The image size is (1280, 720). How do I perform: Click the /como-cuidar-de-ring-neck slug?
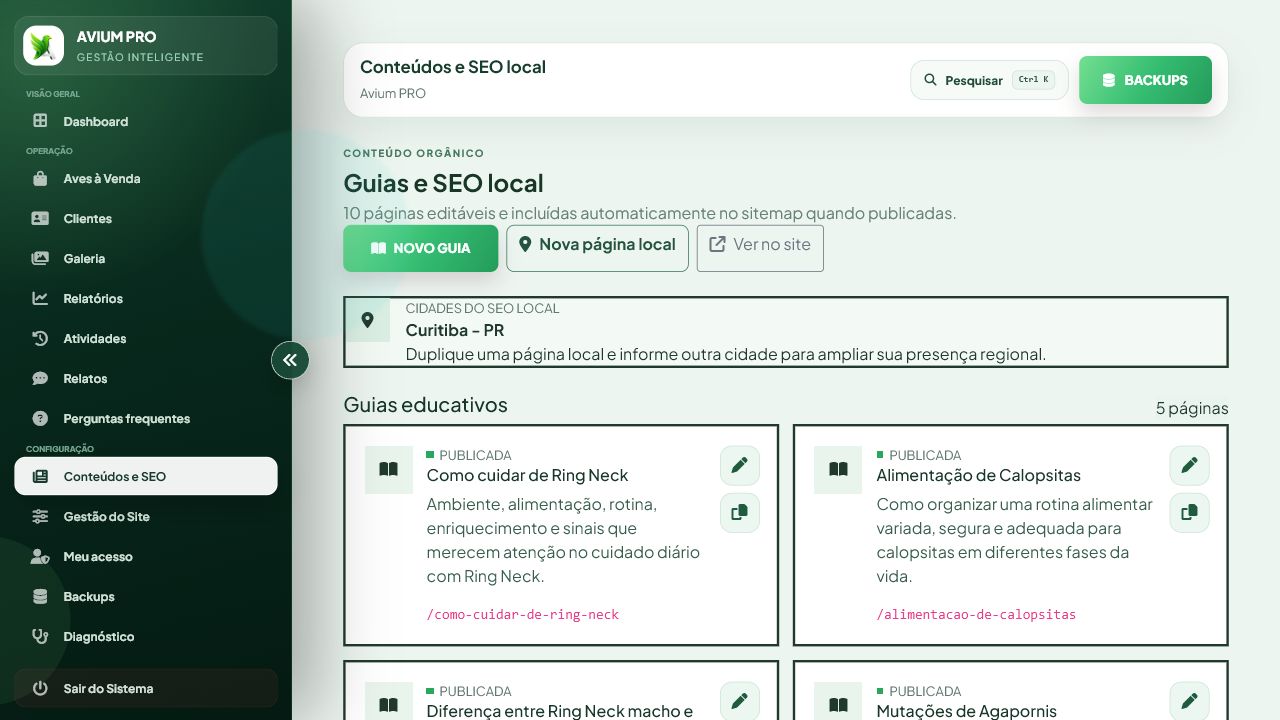click(x=523, y=615)
